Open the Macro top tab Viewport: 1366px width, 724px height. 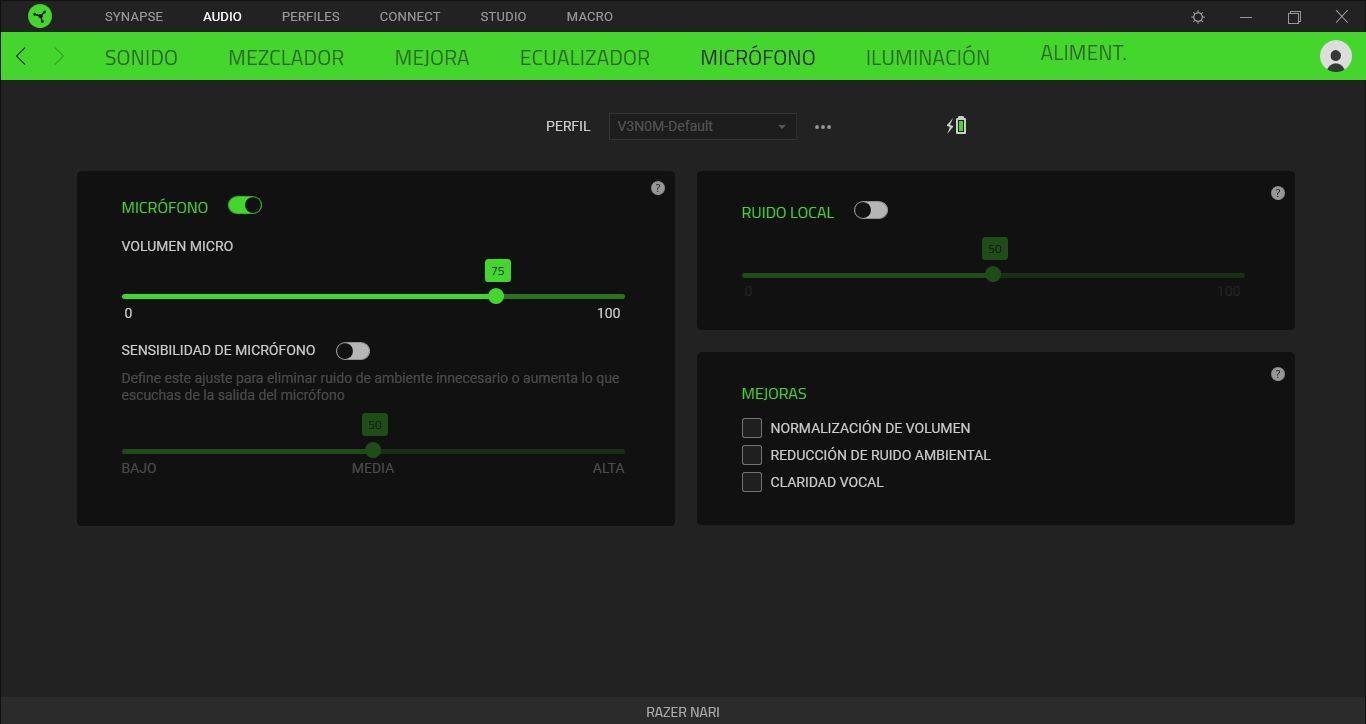[x=590, y=17]
